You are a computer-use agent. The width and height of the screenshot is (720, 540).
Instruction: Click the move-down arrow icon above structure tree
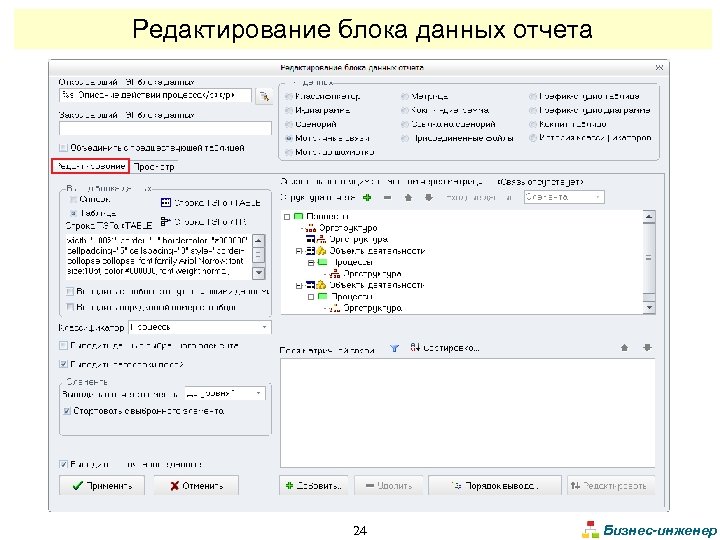pyautogui.click(x=428, y=197)
